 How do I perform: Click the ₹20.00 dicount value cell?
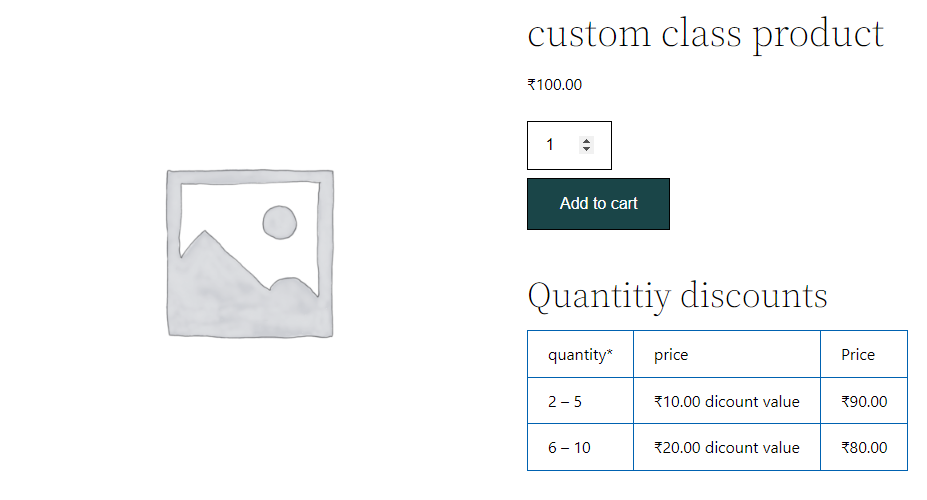tap(727, 447)
